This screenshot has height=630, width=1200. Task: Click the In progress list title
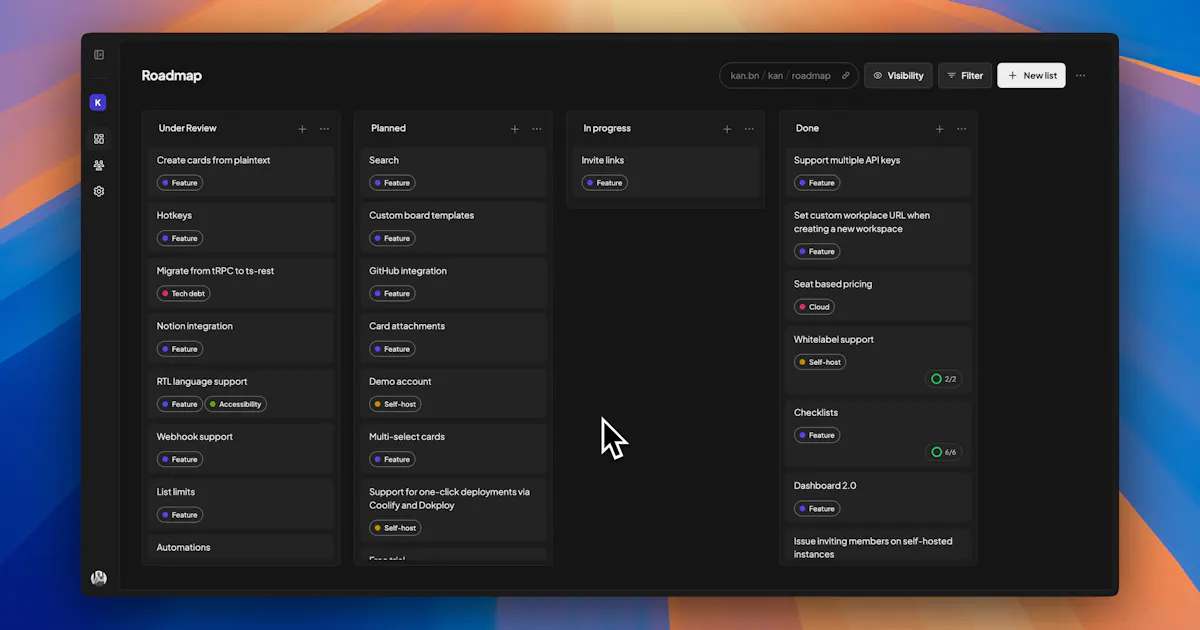pyautogui.click(x=607, y=129)
